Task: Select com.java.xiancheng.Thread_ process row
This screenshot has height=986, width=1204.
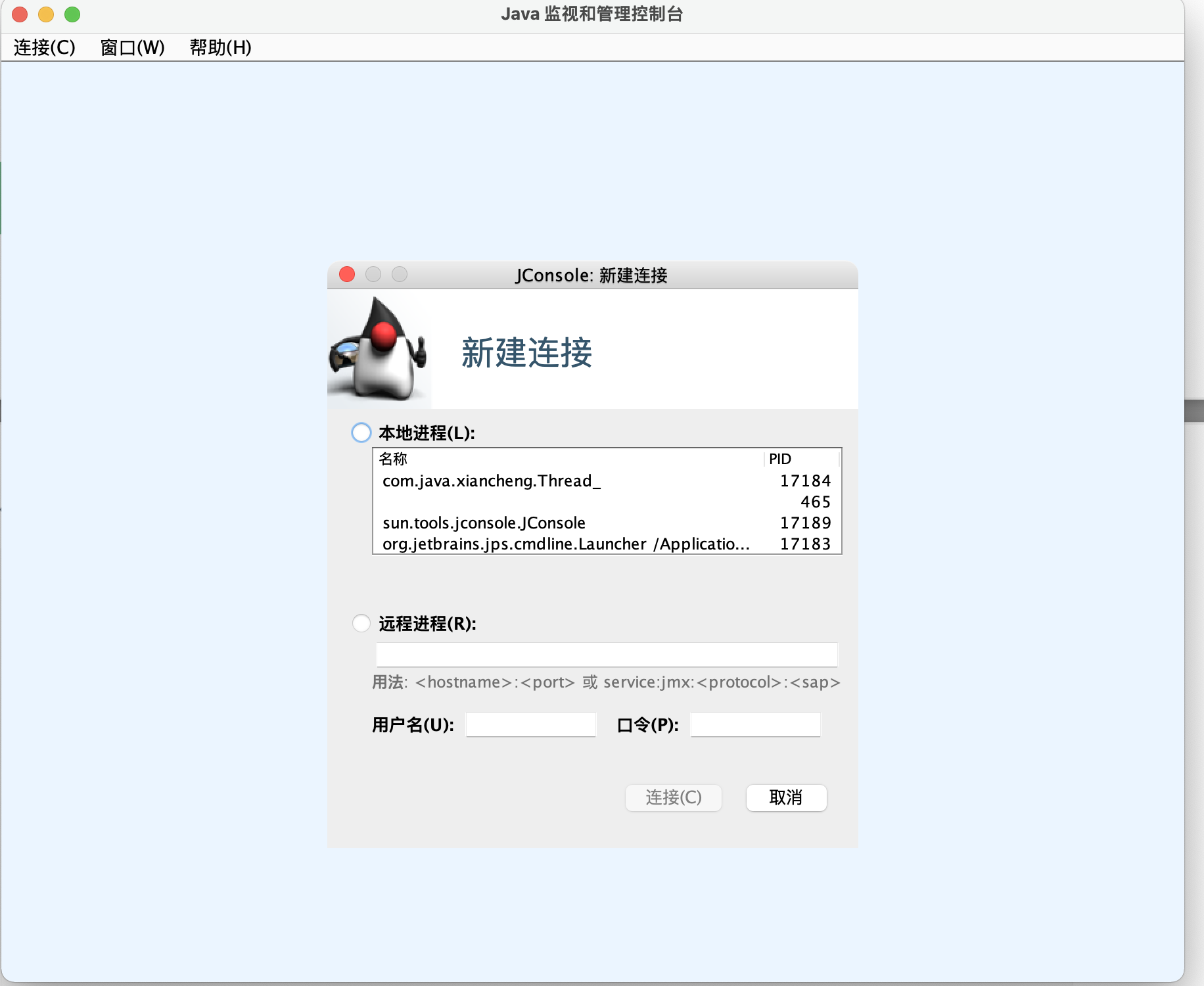Action: 607,481
